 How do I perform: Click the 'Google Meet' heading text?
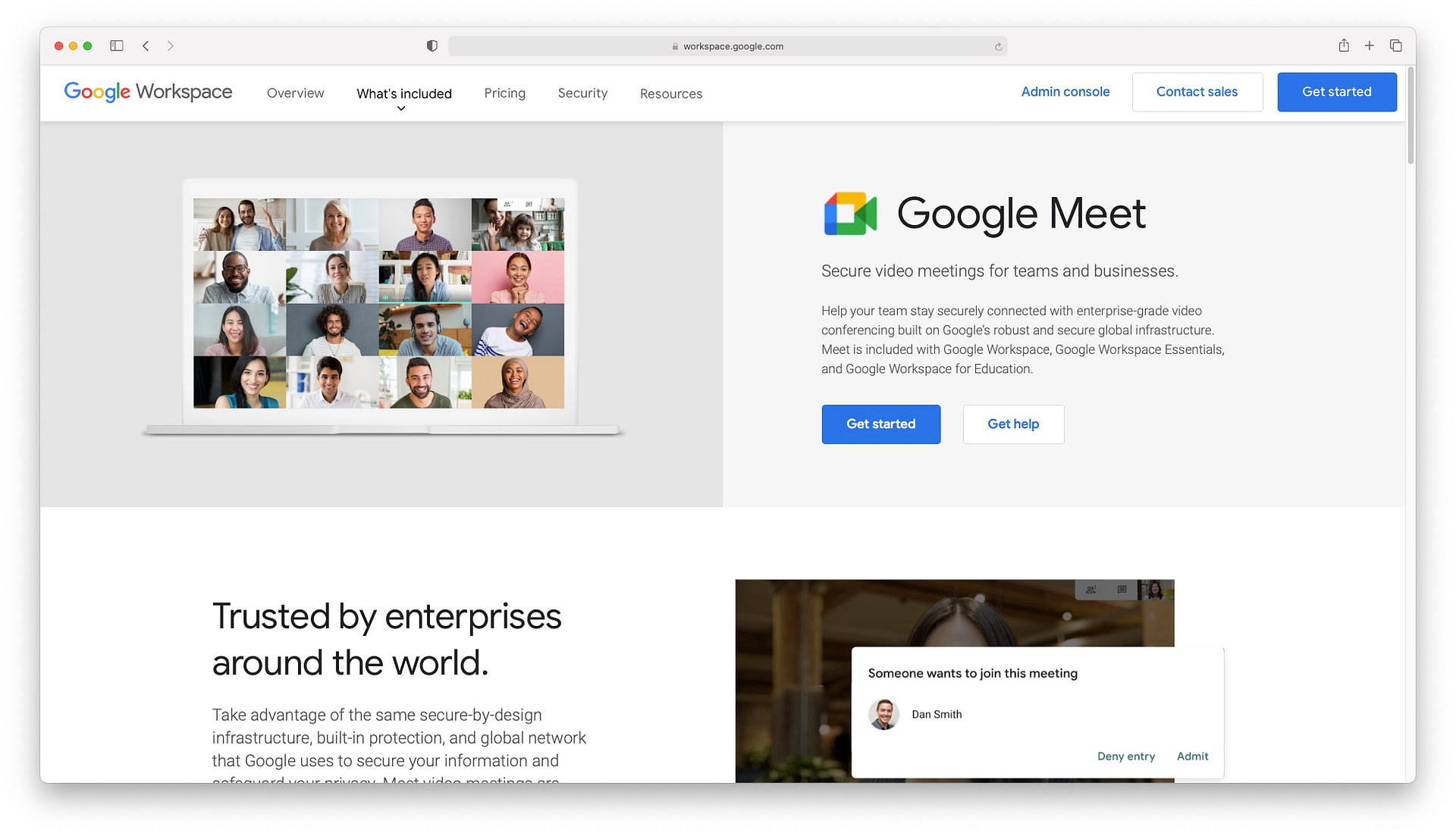(x=1021, y=214)
